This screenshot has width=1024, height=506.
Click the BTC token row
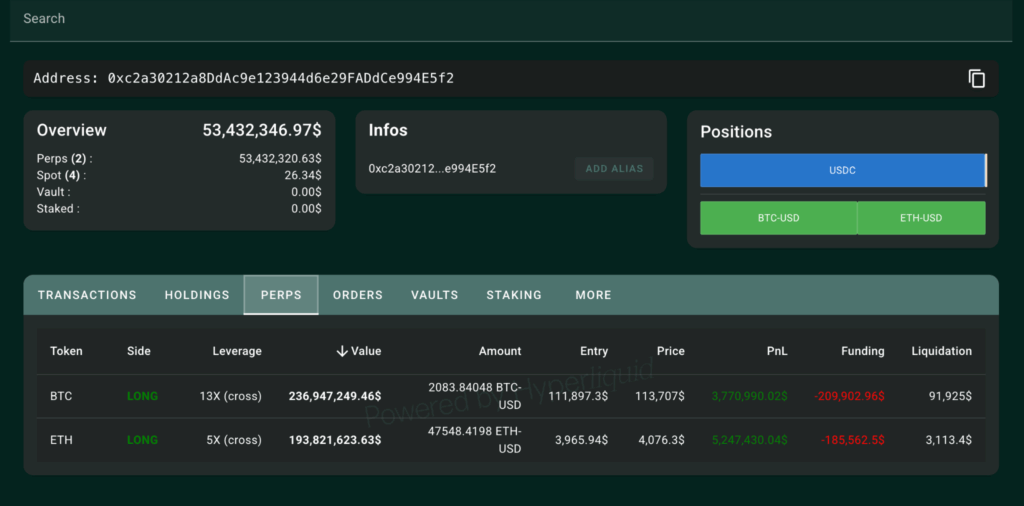pyautogui.click(x=61, y=396)
